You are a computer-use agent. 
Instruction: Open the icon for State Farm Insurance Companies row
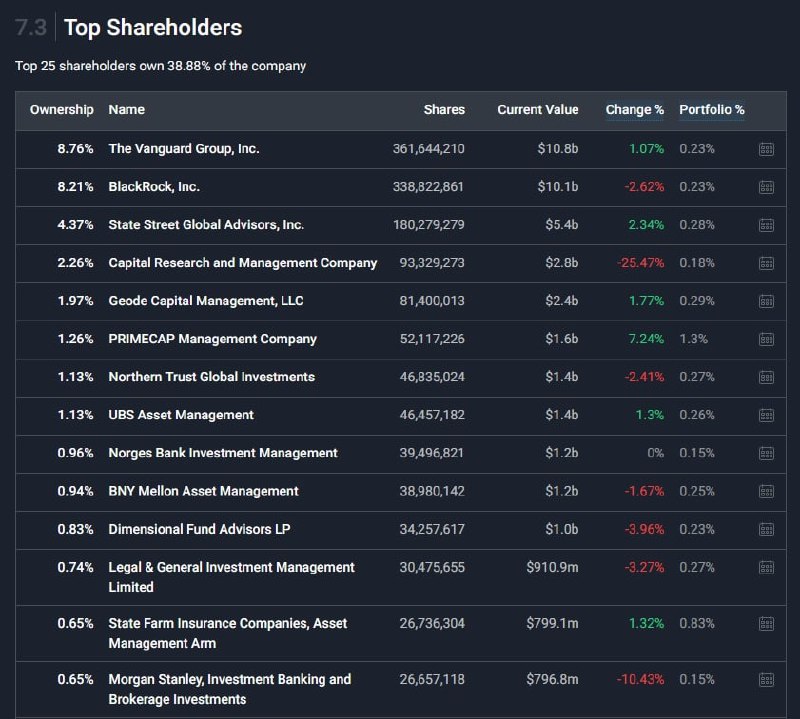tap(766, 624)
